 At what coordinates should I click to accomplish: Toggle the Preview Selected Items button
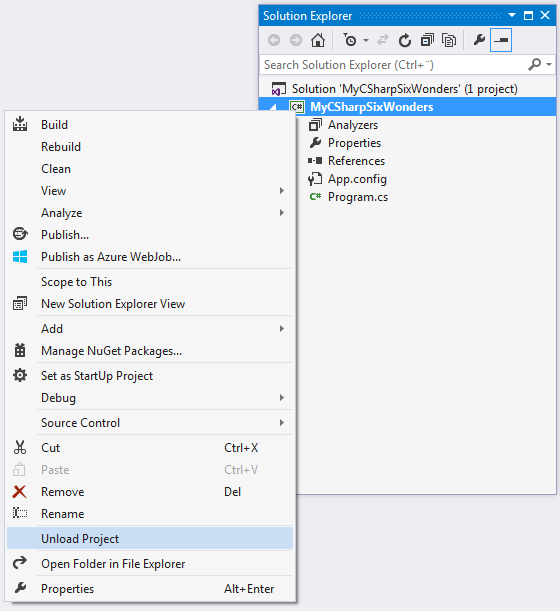click(501, 40)
